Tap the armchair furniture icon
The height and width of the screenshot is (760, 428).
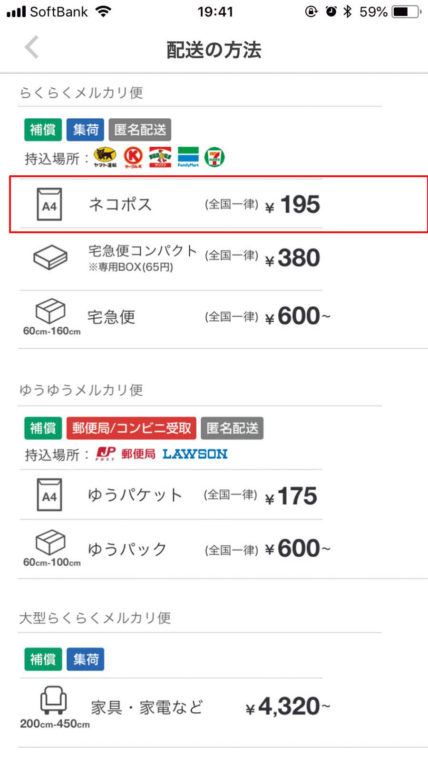(x=53, y=700)
